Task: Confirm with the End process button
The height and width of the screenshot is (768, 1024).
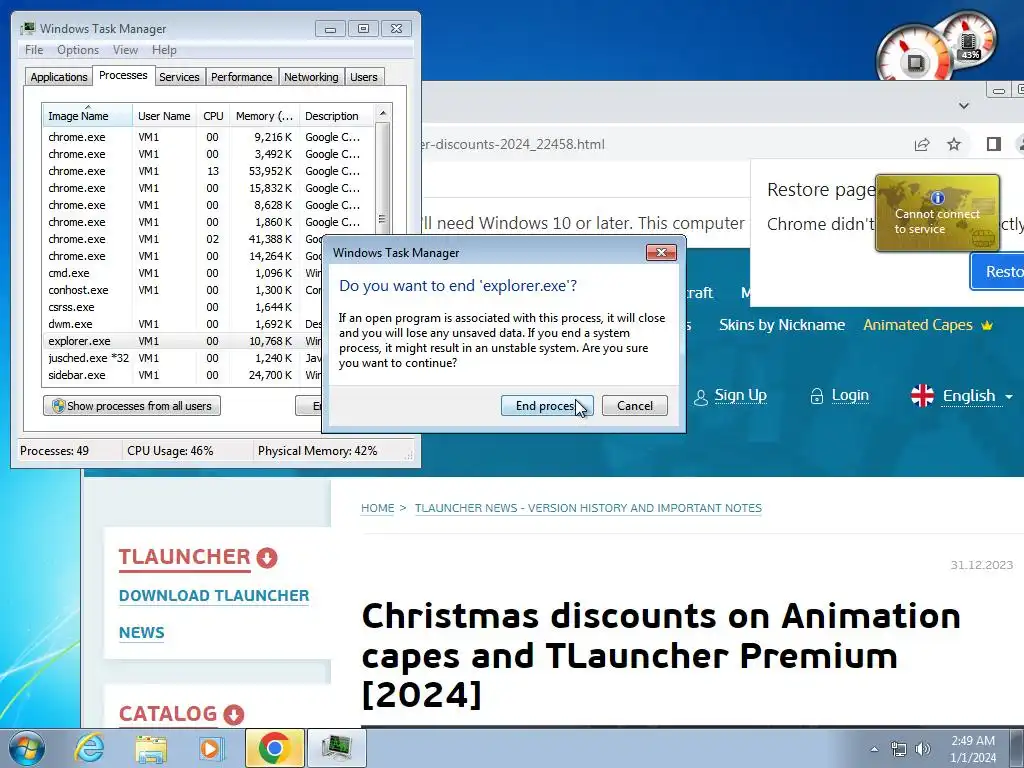Action: (547, 406)
